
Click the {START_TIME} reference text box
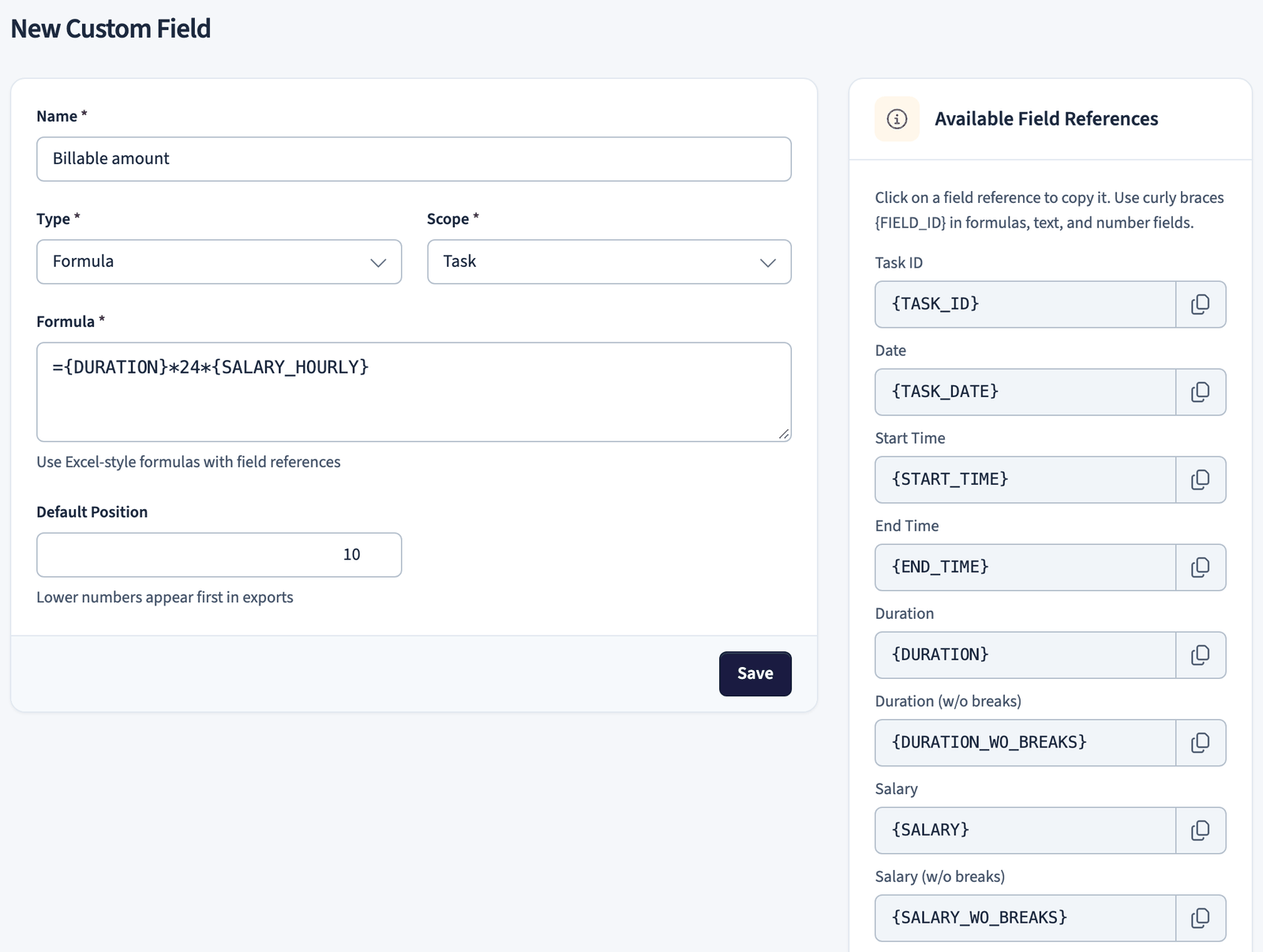(1025, 480)
